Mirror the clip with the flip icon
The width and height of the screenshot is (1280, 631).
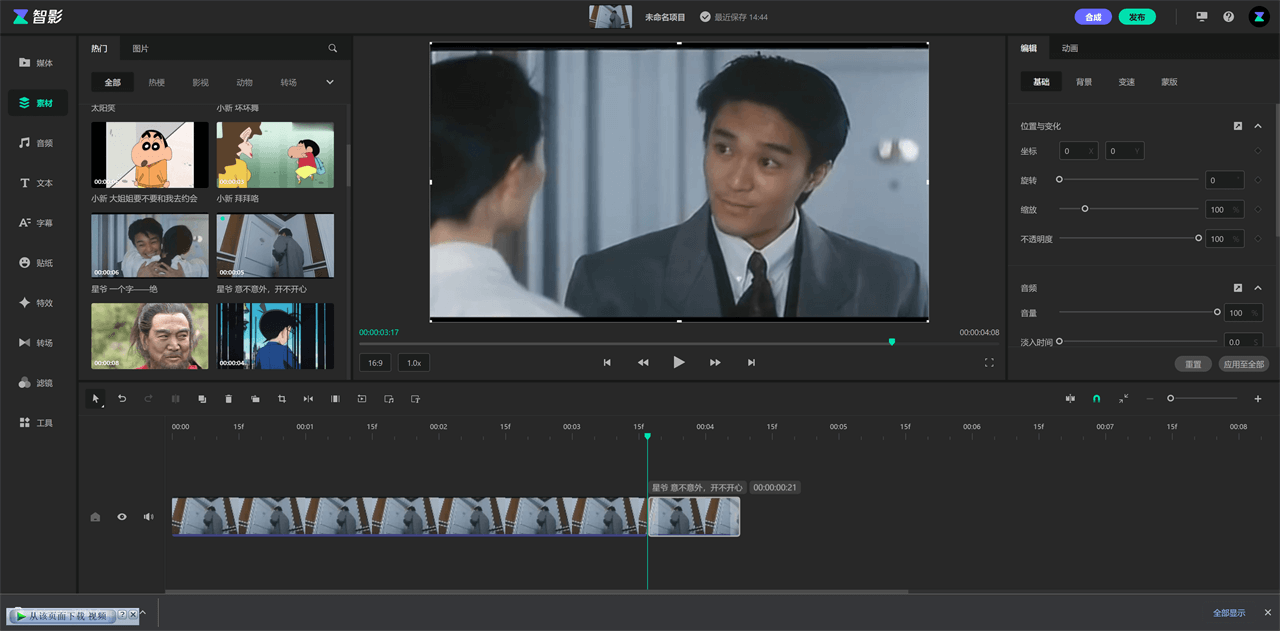click(309, 399)
